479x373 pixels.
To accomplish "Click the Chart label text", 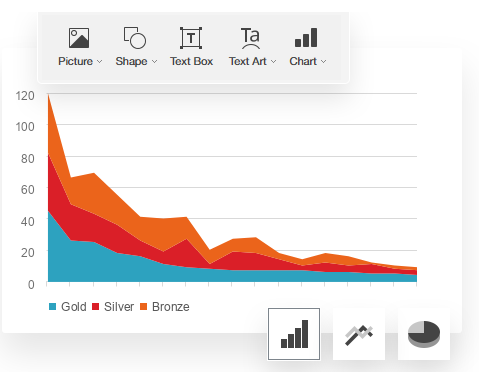I will coord(303,61).
